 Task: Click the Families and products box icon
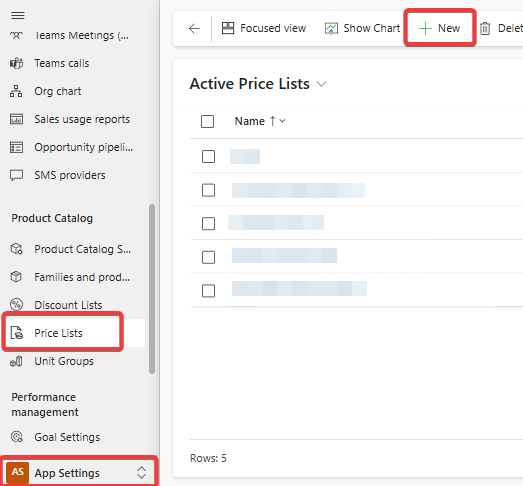click(x=16, y=277)
